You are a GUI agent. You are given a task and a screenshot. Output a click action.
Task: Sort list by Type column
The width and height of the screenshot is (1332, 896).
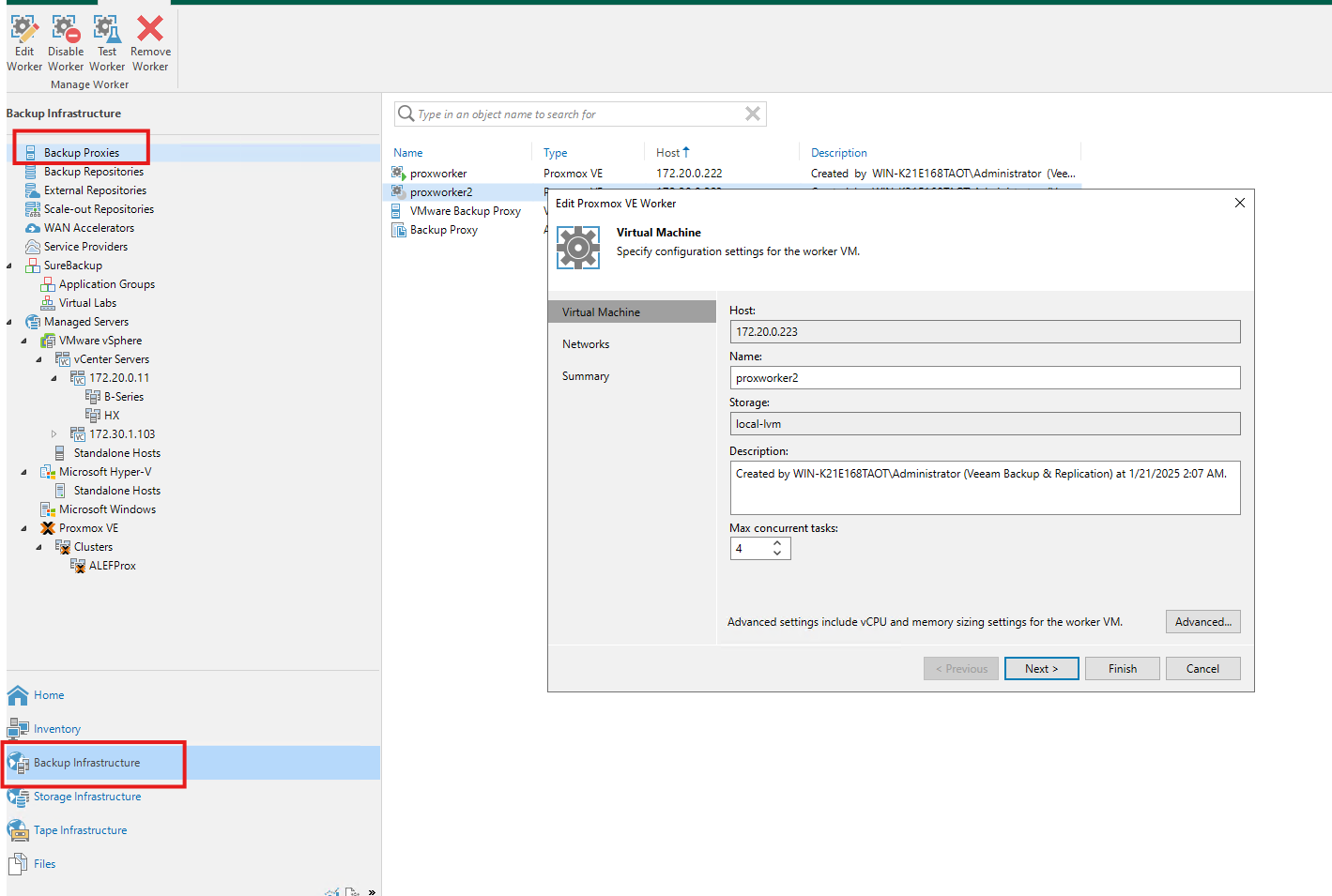[556, 153]
